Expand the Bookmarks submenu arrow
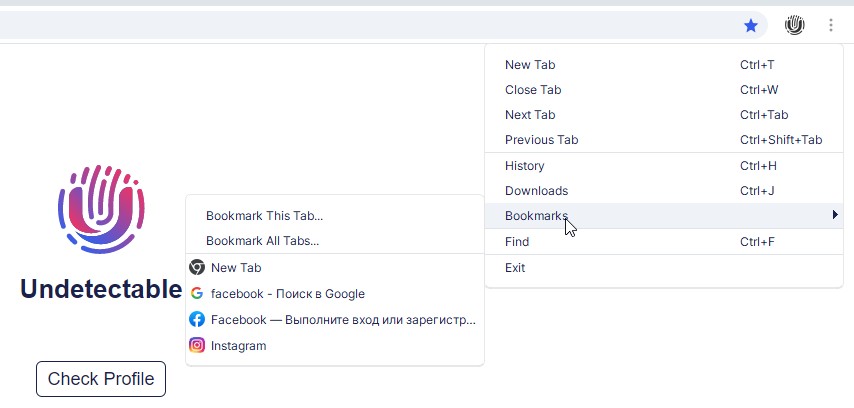 coord(835,215)
